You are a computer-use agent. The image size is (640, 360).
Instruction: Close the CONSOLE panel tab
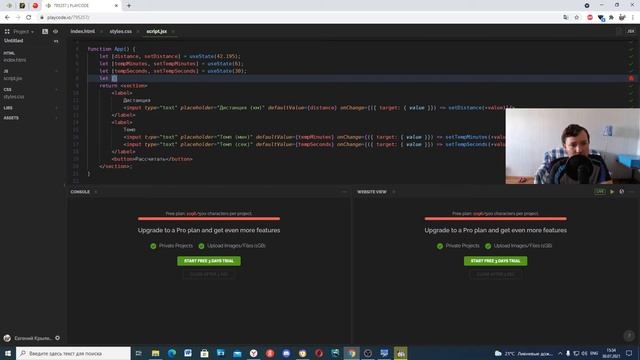point(96,192)
